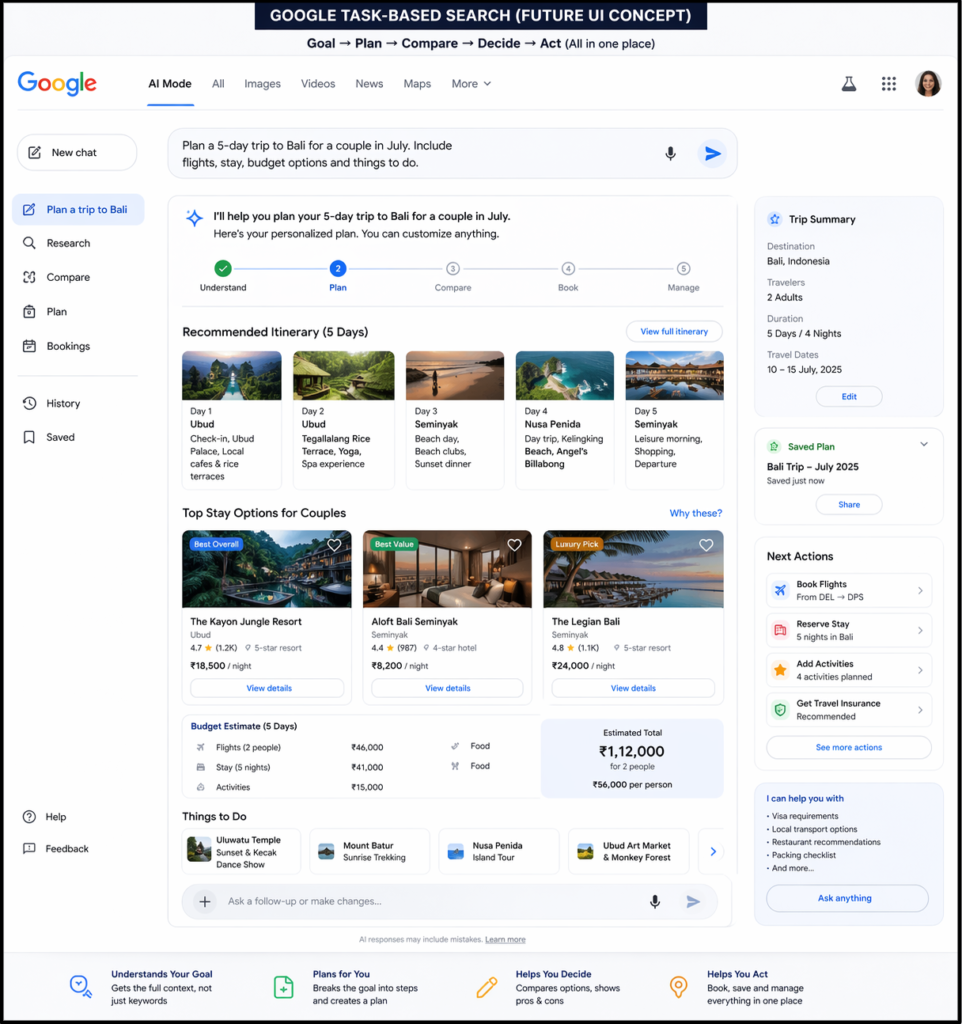Select the microphone icon in the search bar
The width and height of the screenshot is (962, 1024).
pyautogui.click(x=670, y=153)
